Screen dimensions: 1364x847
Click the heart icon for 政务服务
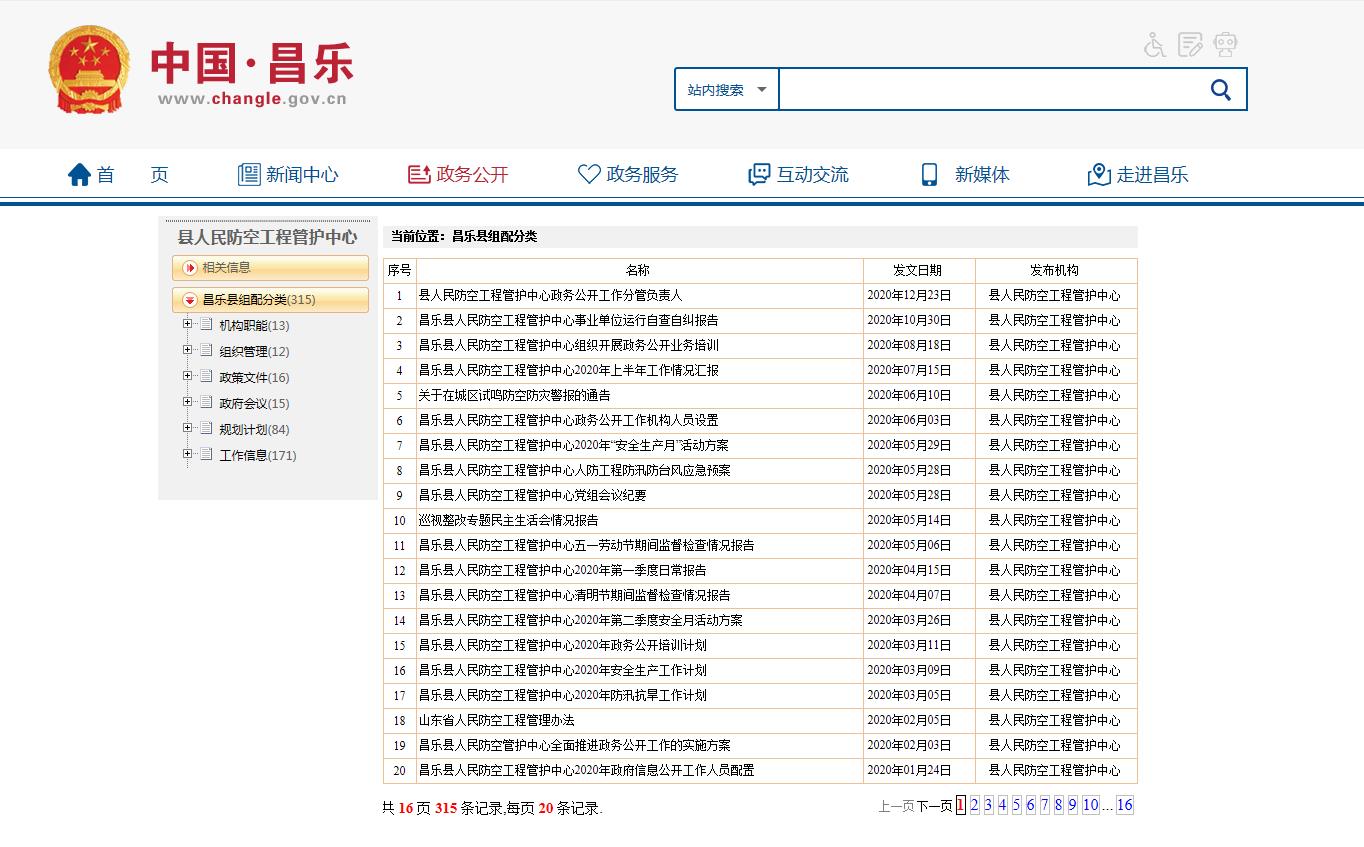589,175
